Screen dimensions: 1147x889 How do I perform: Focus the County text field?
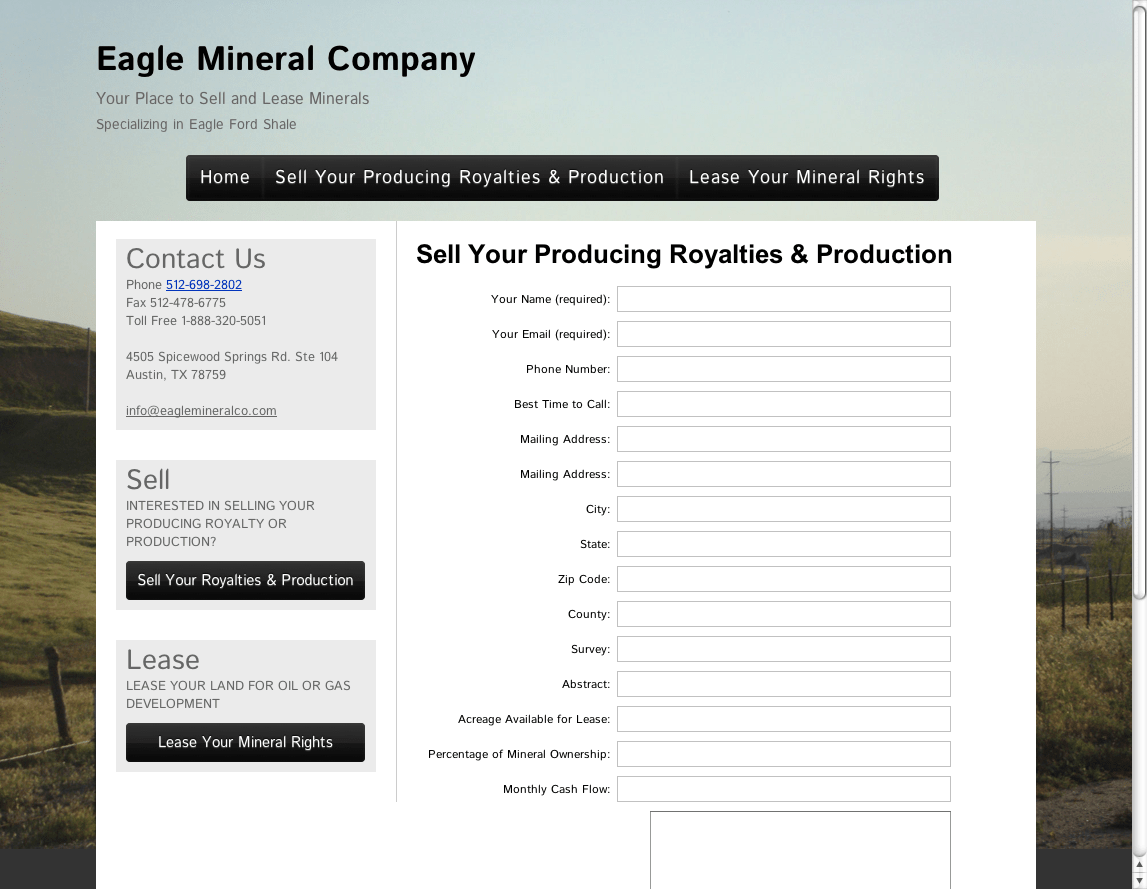click(783, 613)
